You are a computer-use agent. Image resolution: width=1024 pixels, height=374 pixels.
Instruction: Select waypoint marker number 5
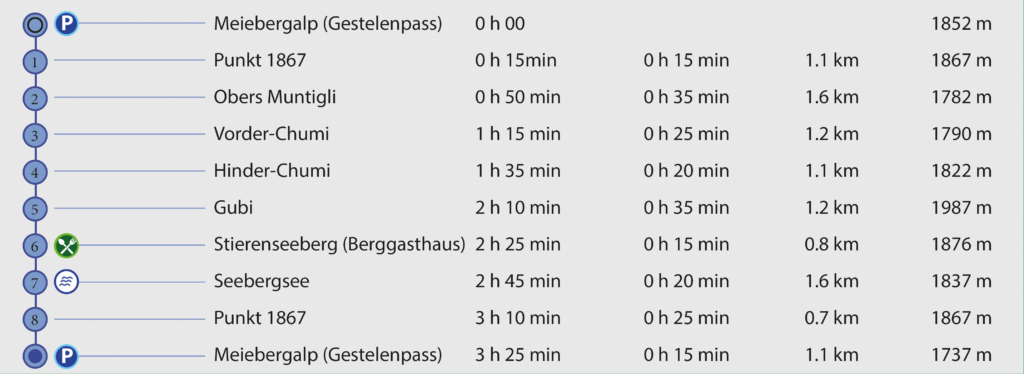35,210
